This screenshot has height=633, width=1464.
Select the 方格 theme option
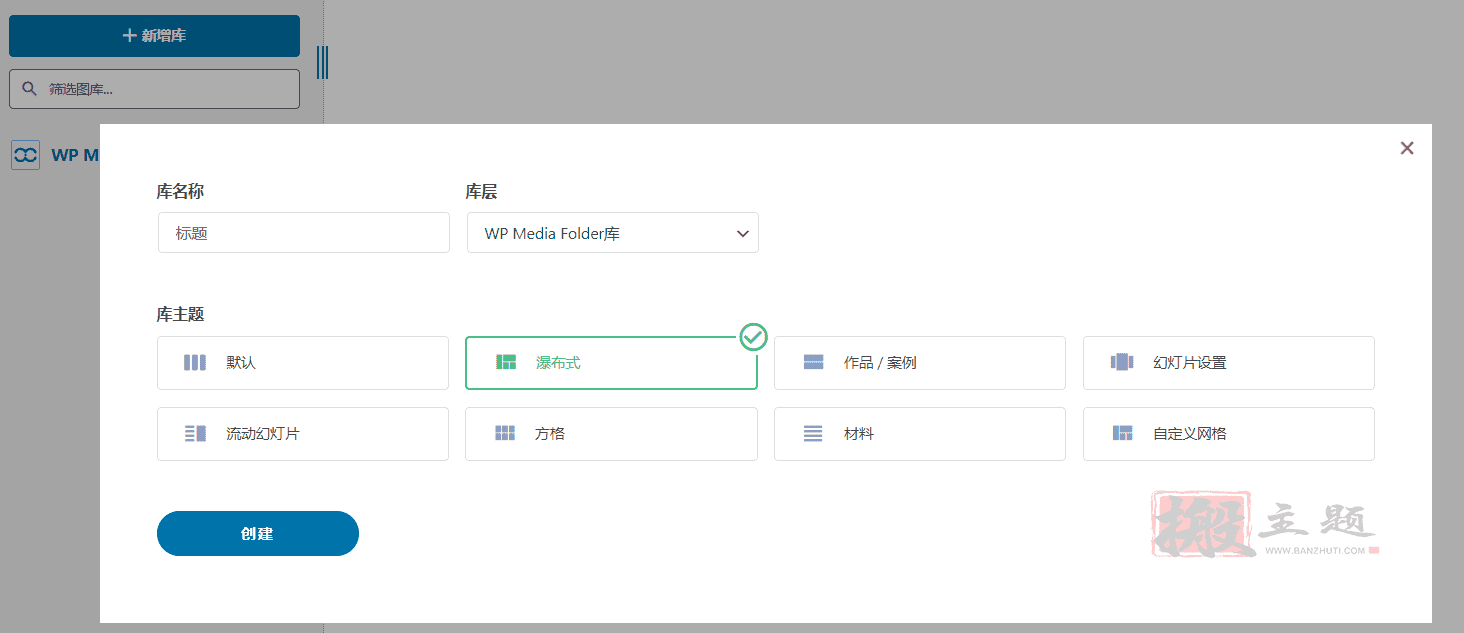click(x=611, y=434)
